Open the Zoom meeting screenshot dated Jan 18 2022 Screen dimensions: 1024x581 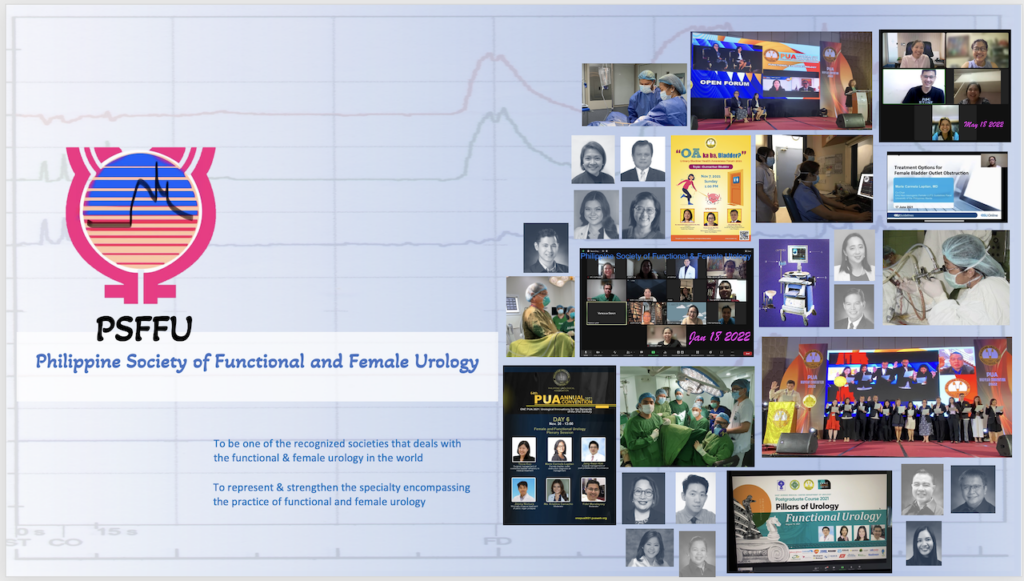point(667,302)
